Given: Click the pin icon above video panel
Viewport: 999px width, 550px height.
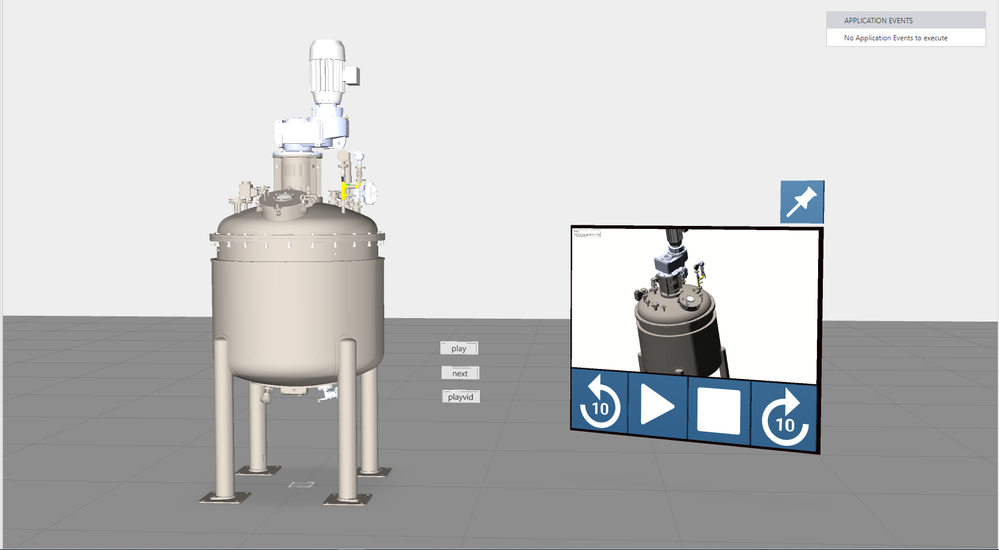Looking at the screenshot, I should pos(802,202).
